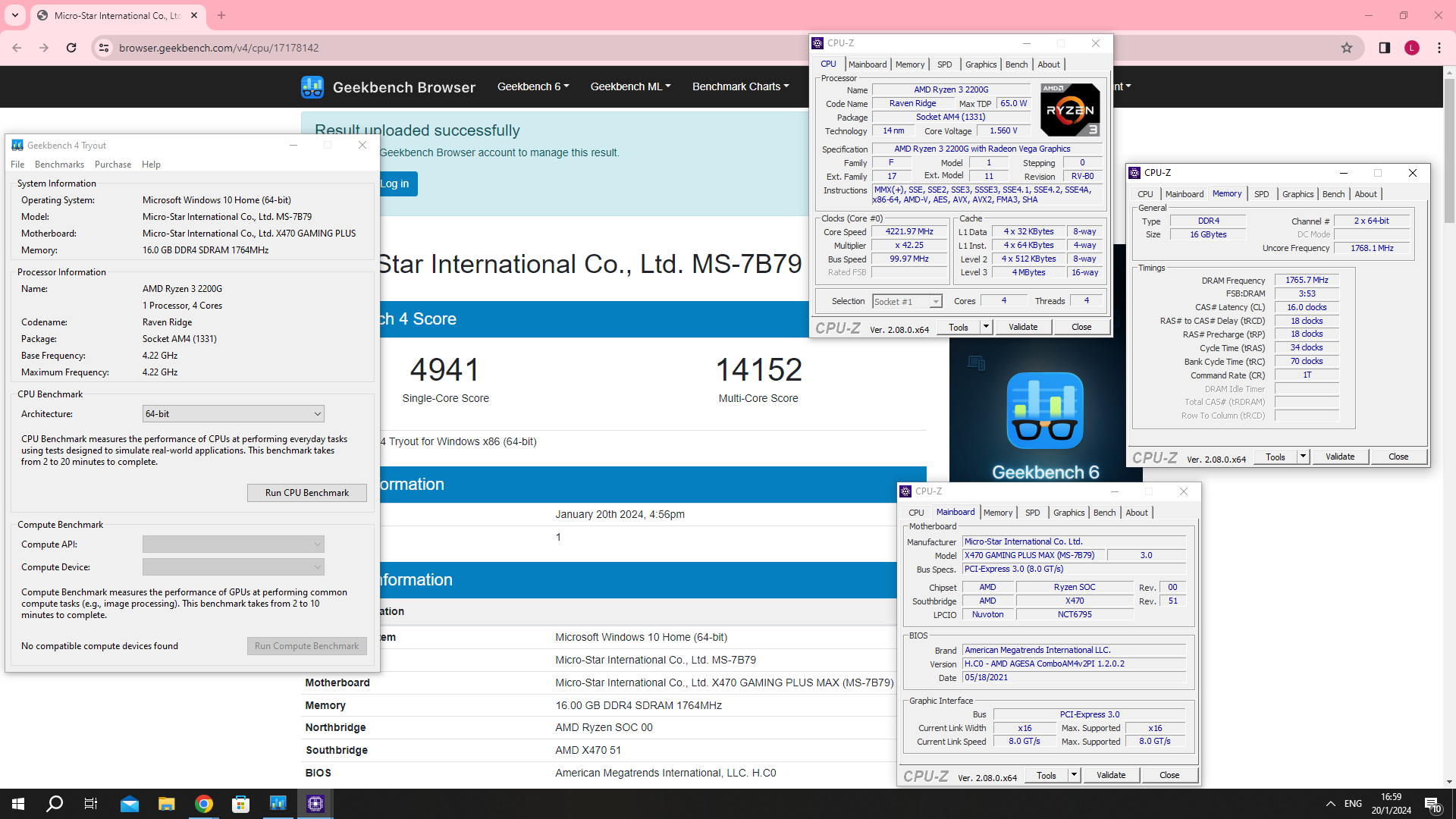
Task: Open Task View on the taskbar
Action: (91, 804)
